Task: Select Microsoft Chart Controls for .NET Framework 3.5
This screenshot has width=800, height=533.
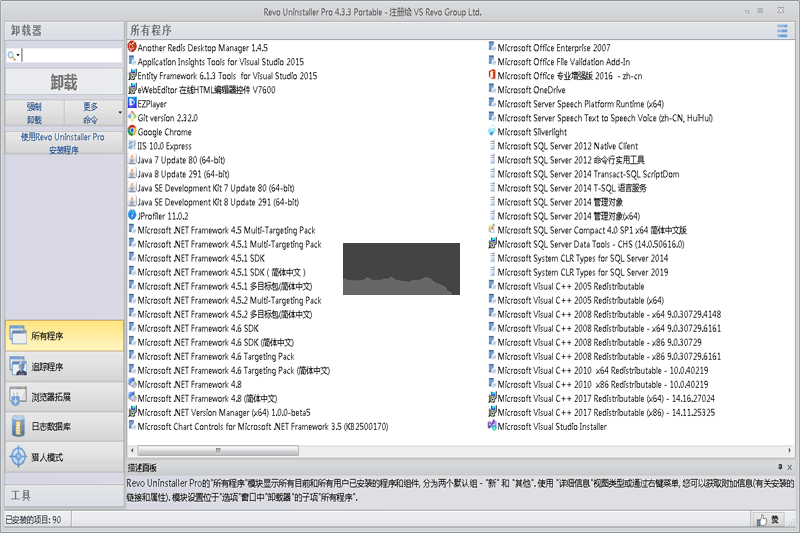Action: [x=263, y=426]
